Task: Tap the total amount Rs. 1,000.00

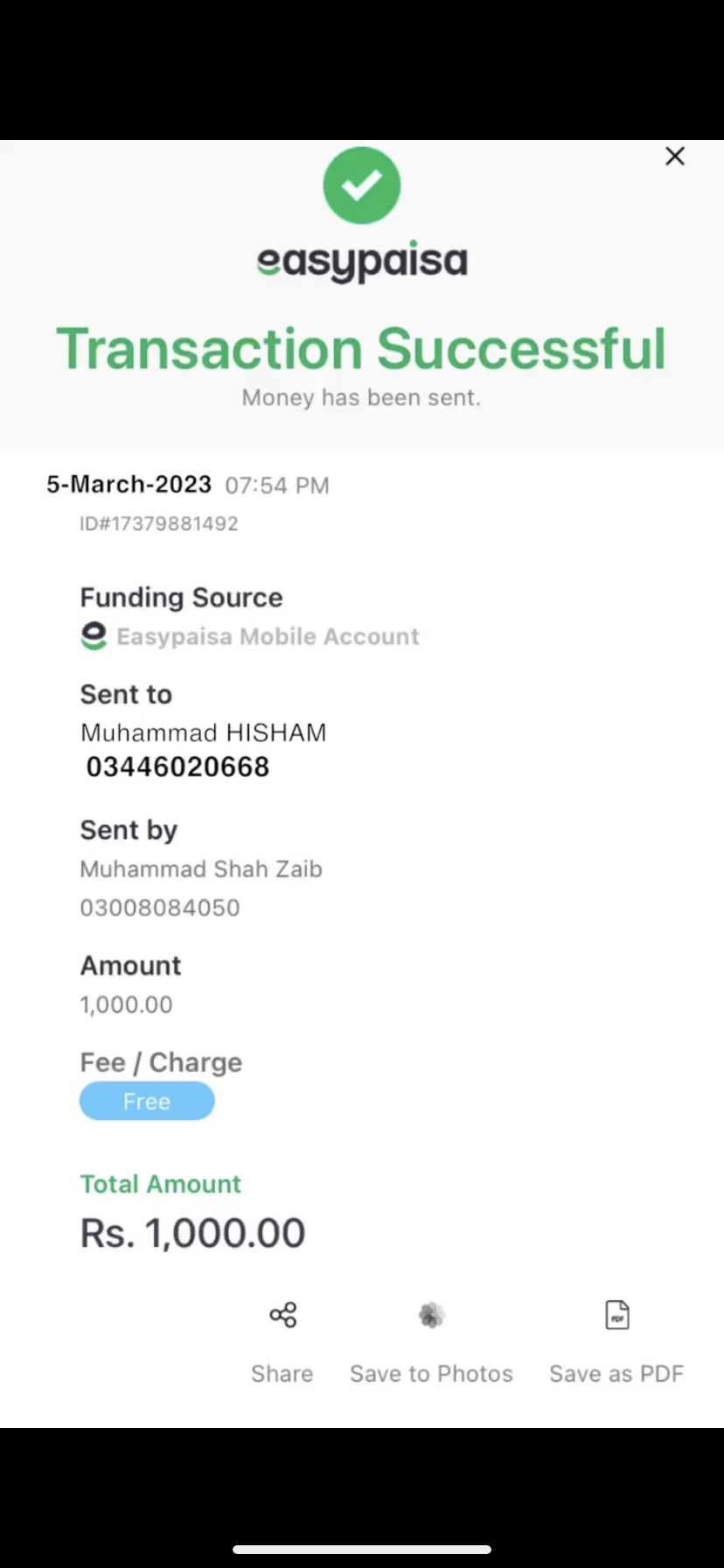Action: [x=192, y=1233]
